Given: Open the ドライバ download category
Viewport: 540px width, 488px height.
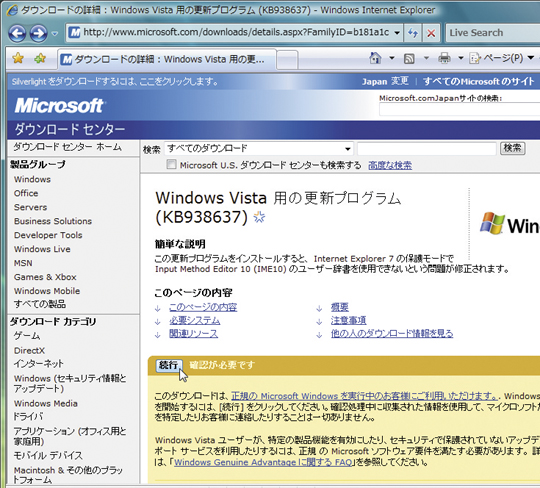Looking at the screenshot, I should (28, 417).
